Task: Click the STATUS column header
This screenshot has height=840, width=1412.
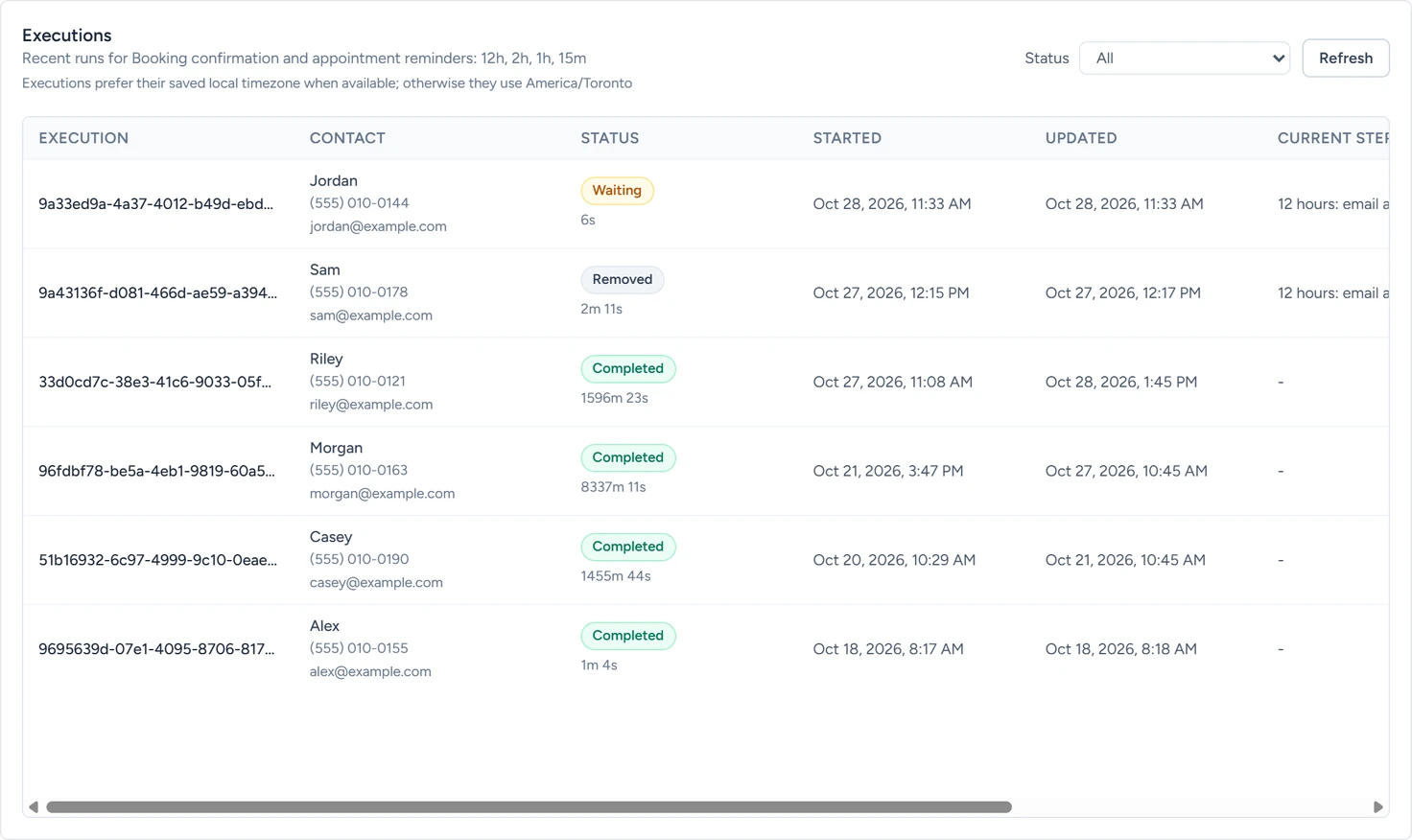Action: 609,138
